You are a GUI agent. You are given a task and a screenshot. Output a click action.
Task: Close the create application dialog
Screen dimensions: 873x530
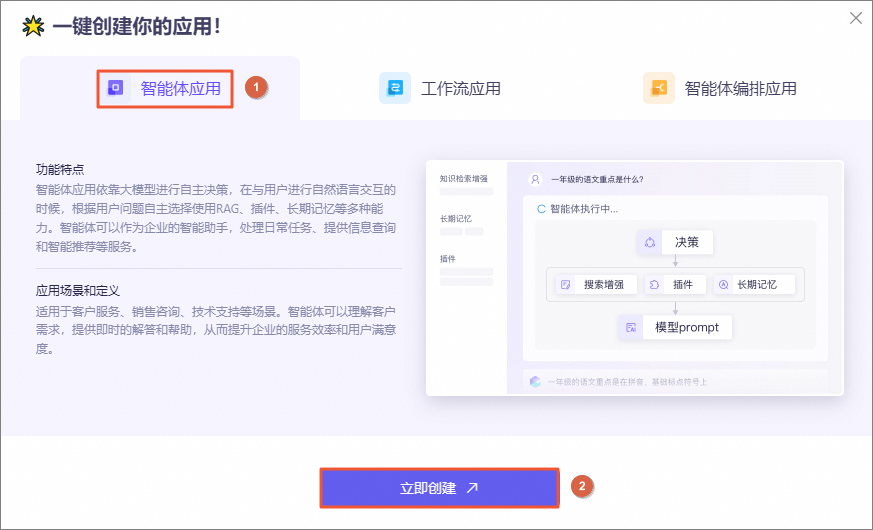[856, 18]
